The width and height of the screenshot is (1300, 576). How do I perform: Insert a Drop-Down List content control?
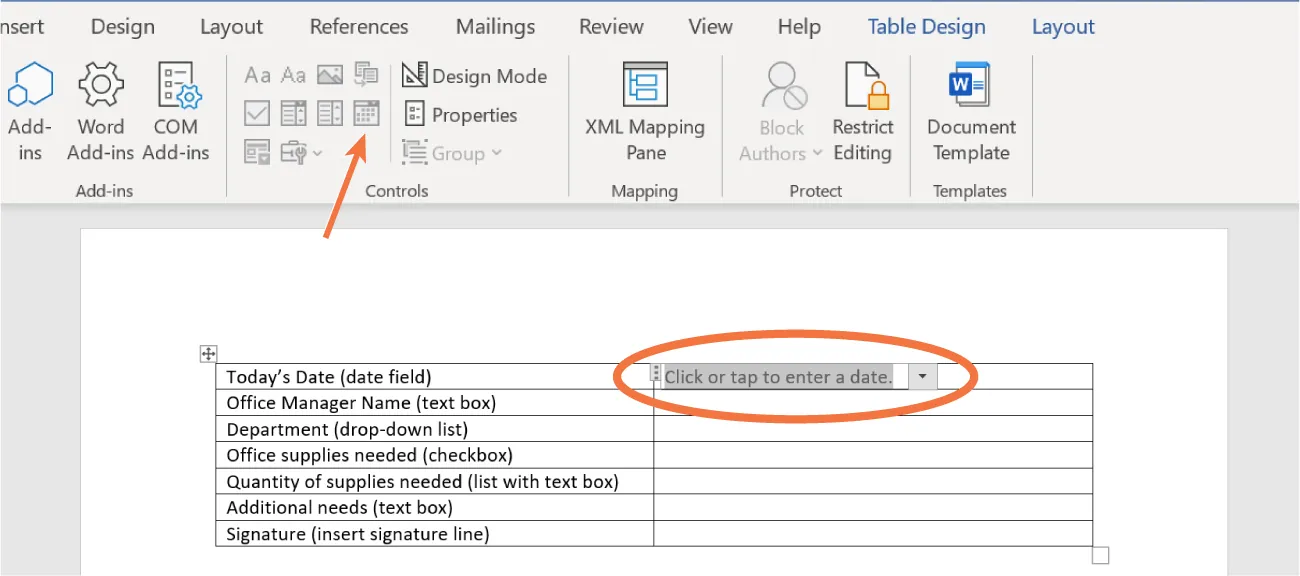(x=329, y=113)
